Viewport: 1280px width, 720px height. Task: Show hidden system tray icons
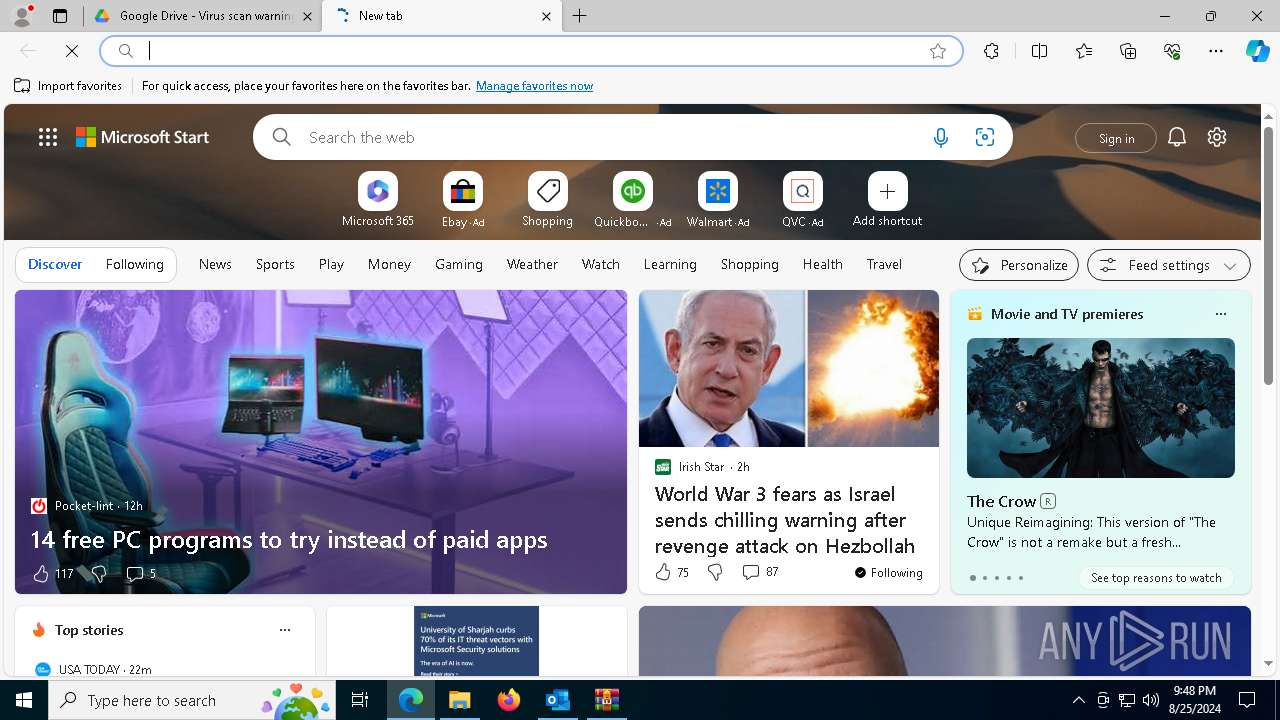(1078, 700)
